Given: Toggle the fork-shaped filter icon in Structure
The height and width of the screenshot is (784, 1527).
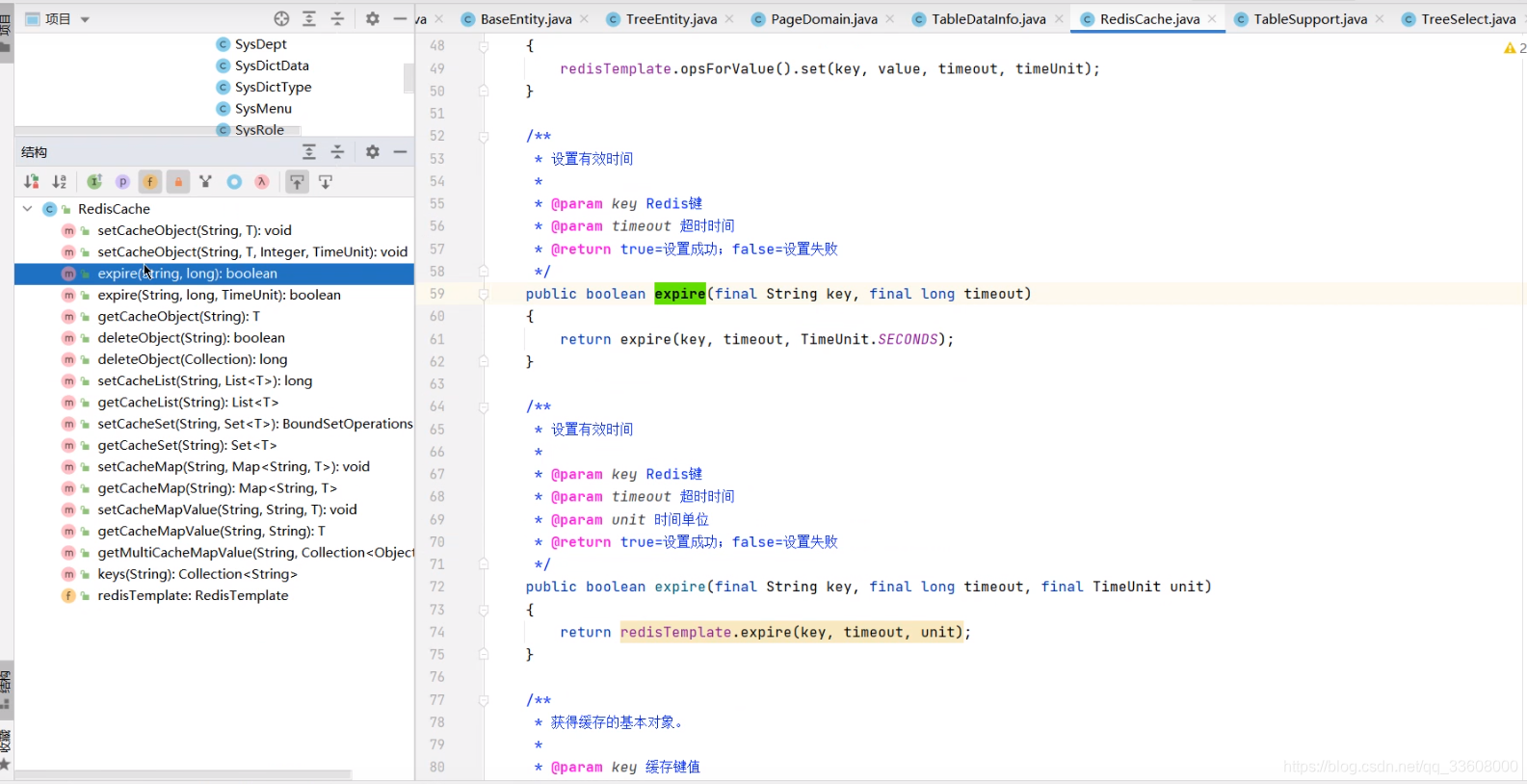Looking at the screenshot, I should coord(205,181).
